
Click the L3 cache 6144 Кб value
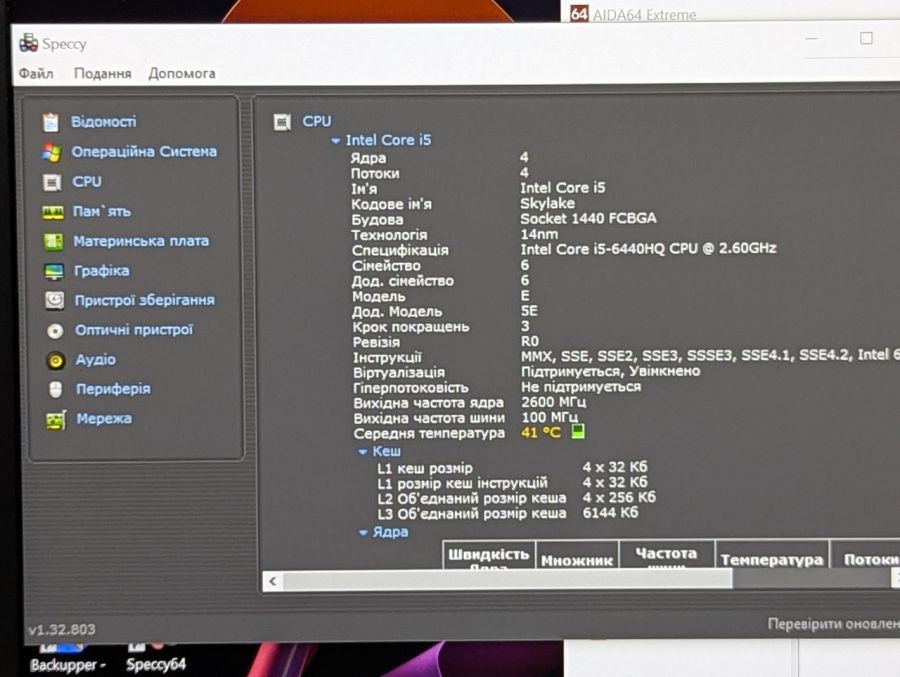pyautogui.click(x=610, y=512)
